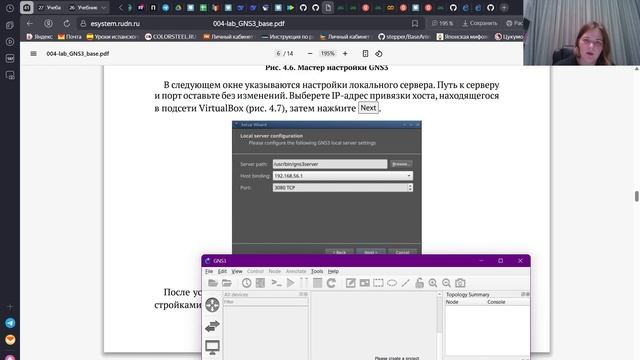Click the PDF zoom out minus button
Viewport: 640px width, 360px height.
(310, 53)
